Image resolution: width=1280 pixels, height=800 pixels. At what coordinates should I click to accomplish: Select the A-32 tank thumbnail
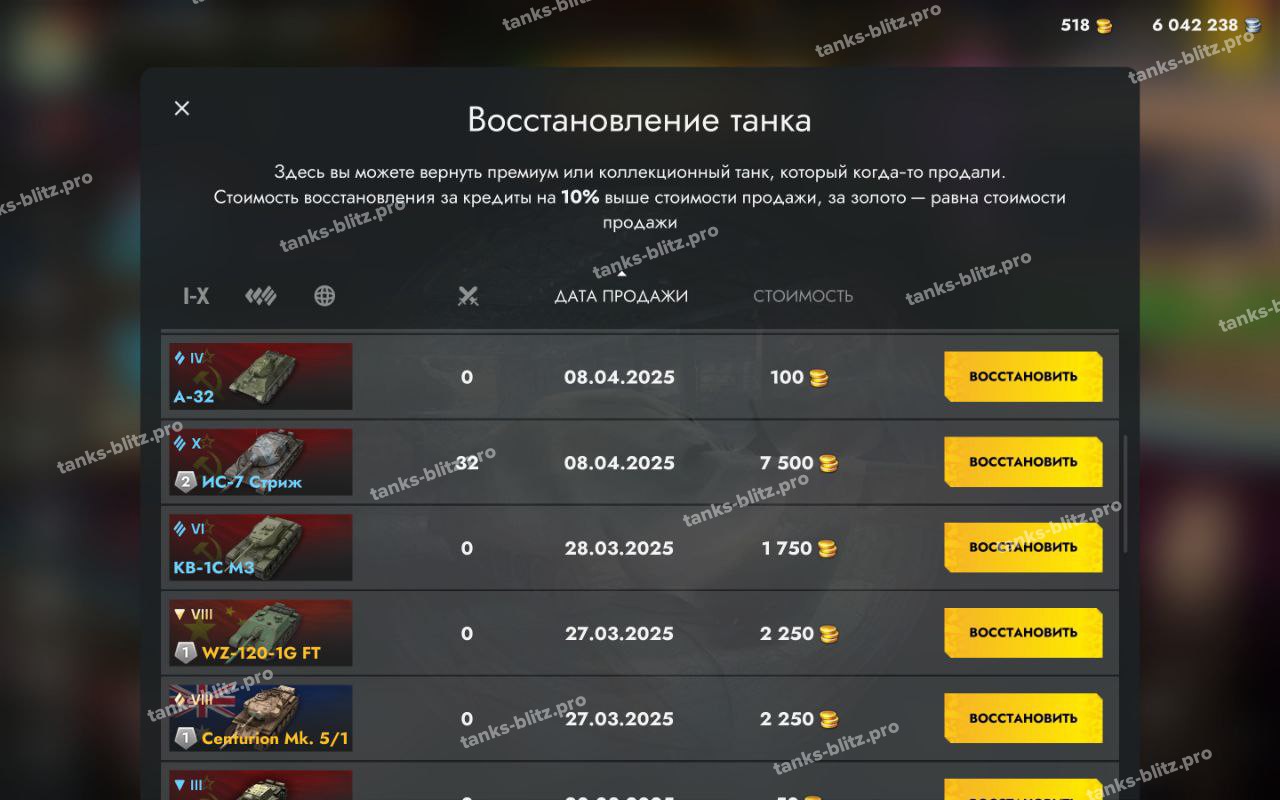[261, 377]
